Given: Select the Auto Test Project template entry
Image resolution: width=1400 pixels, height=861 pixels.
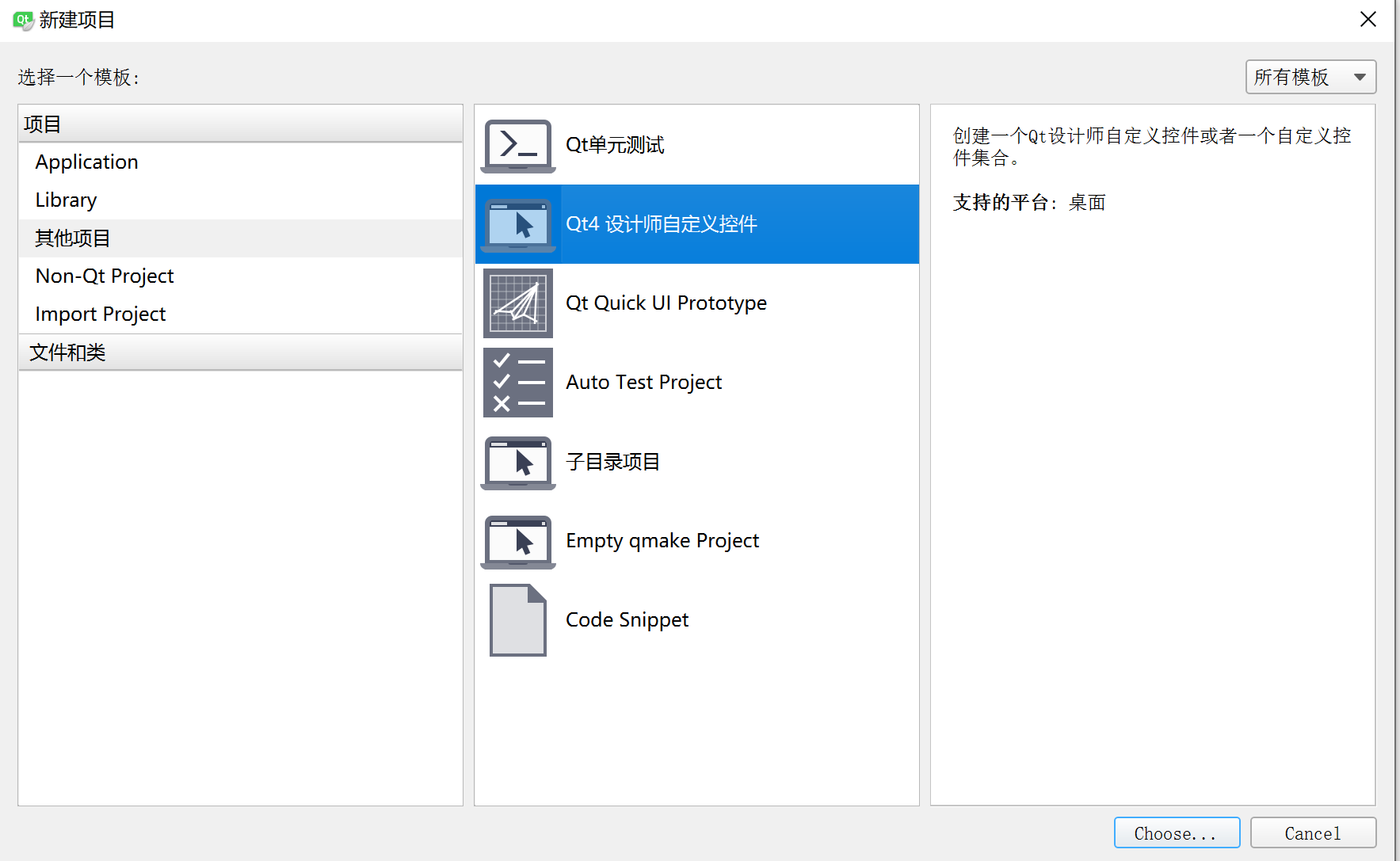Looking at the screenshot, I should click(x=643, y=383).
